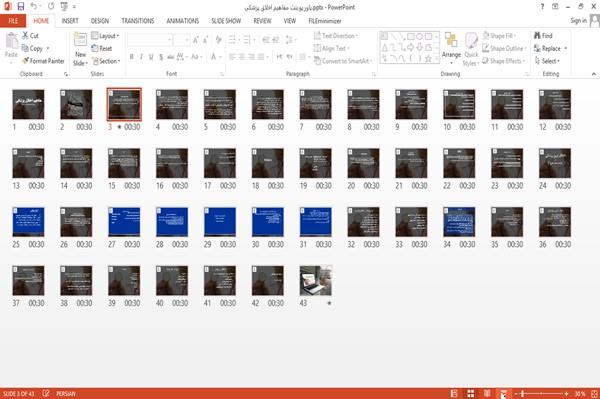Copy the selected slide
This screenshot has width=600, height=399.
pyautogui.click(x=32, y=48)
